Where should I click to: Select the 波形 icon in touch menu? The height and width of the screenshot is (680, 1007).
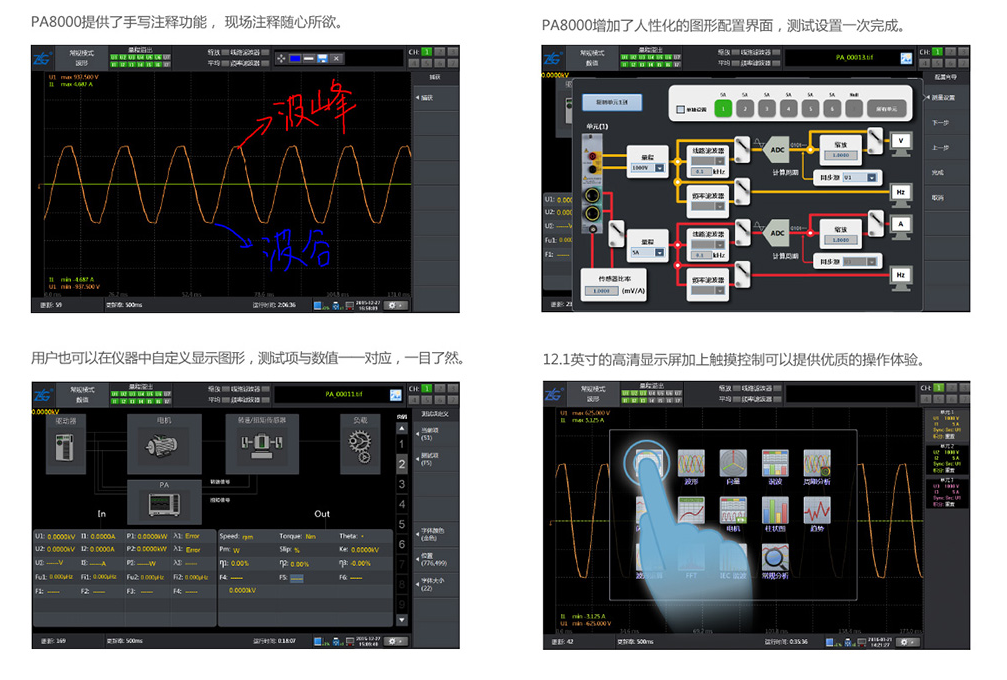click(691, 463)
